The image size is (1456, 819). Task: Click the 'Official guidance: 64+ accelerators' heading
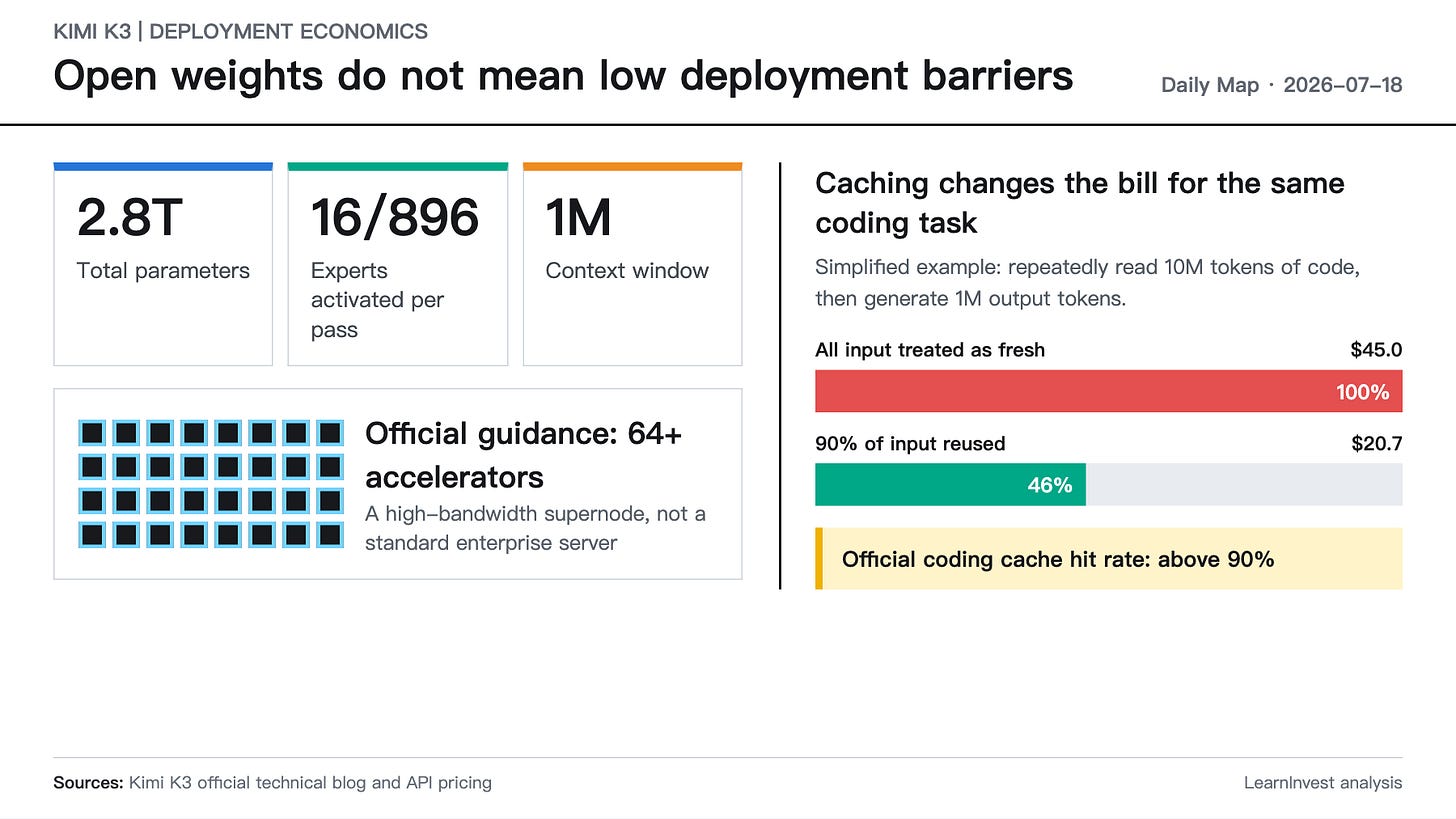pos(523,455)
